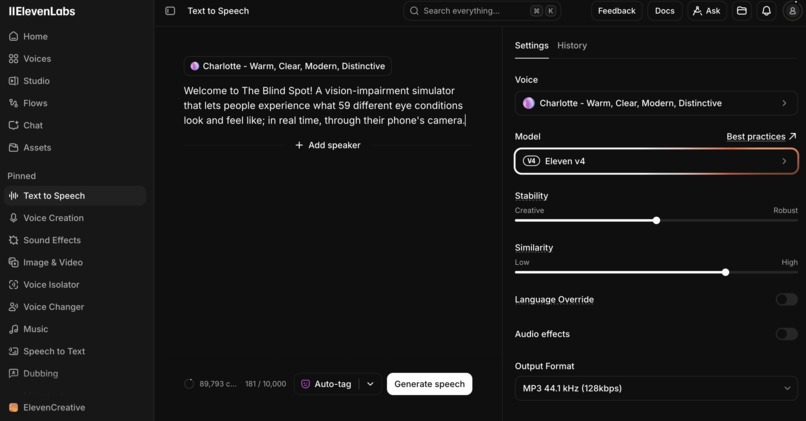
Task: Click the Search everything field
Action: 482,11
